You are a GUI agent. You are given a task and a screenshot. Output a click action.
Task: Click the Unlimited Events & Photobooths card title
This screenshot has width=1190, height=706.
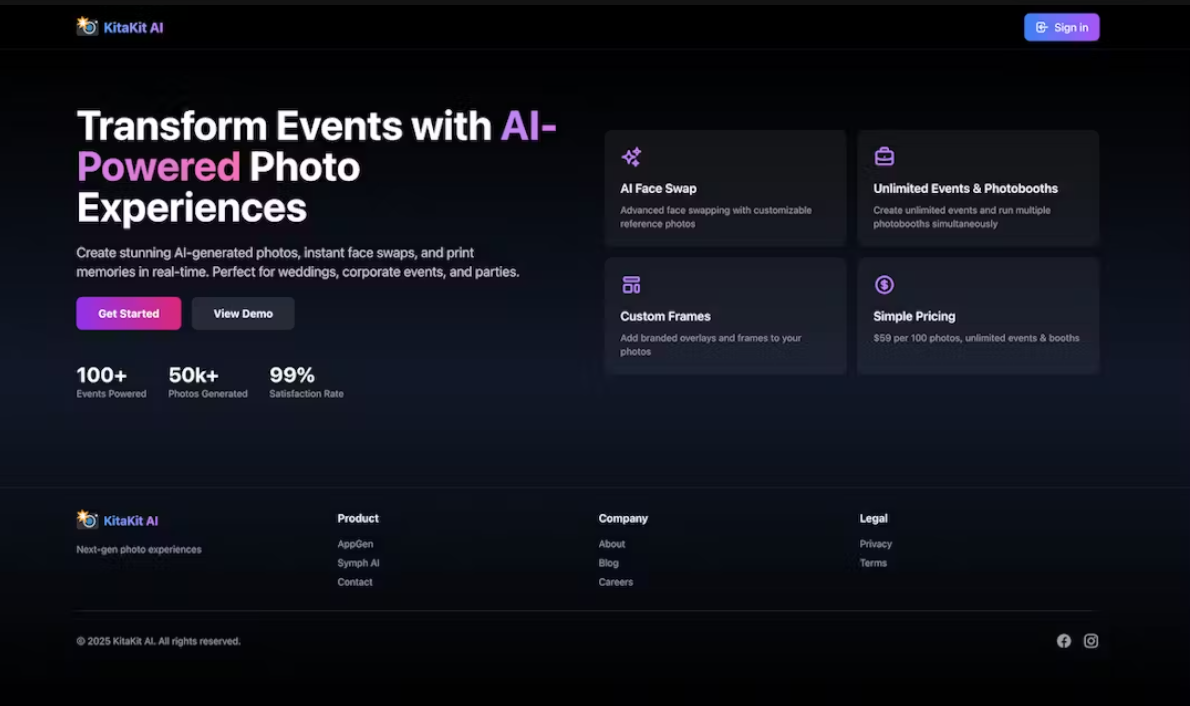(965, 188)
